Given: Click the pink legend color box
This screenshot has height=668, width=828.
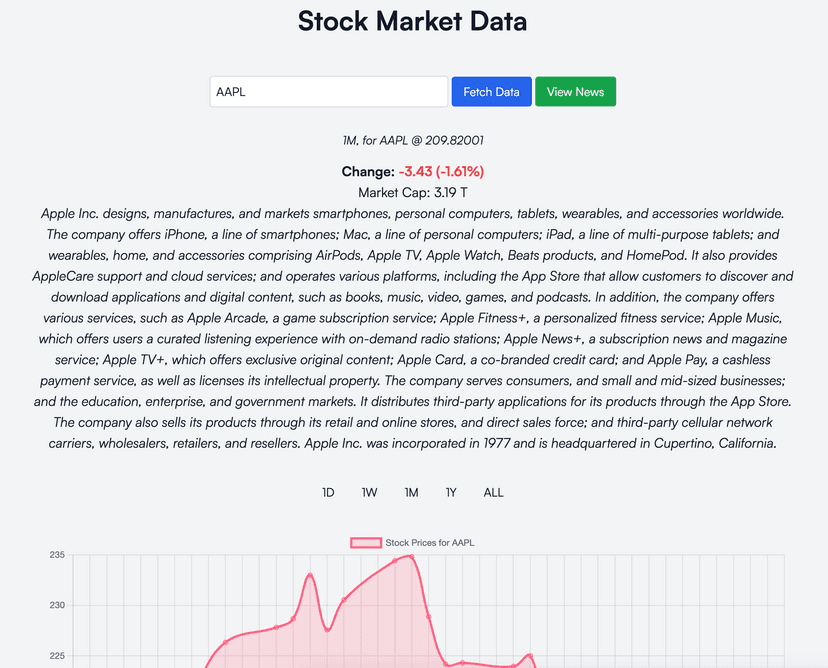Looking at the screenshot, I should (365, 543).
